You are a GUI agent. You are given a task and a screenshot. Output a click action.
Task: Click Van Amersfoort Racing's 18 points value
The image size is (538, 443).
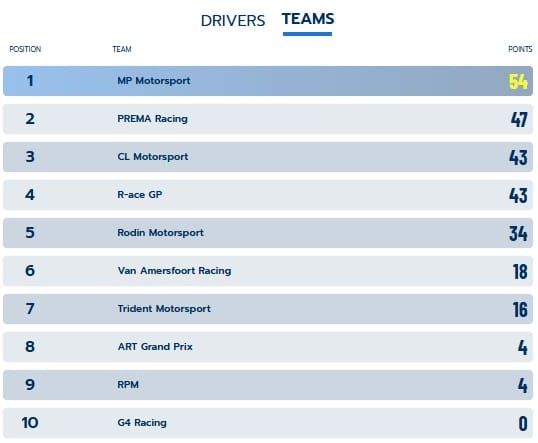520,271
